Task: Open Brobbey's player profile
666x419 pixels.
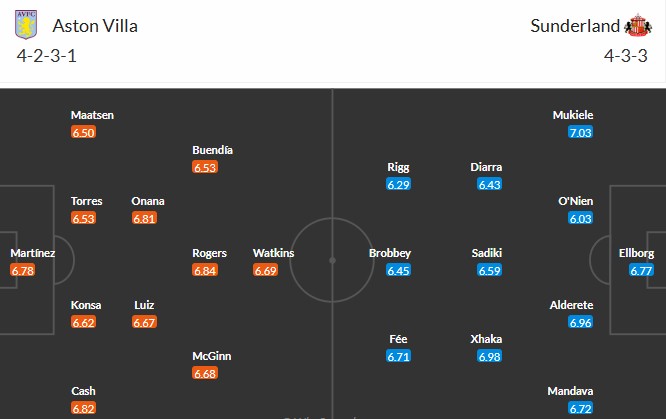Action: 390,253
